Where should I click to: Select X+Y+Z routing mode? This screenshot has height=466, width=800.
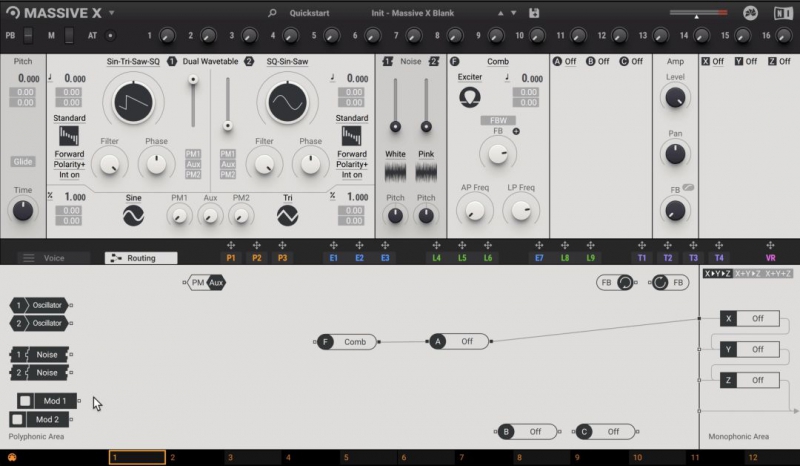[x=778, y=274]
